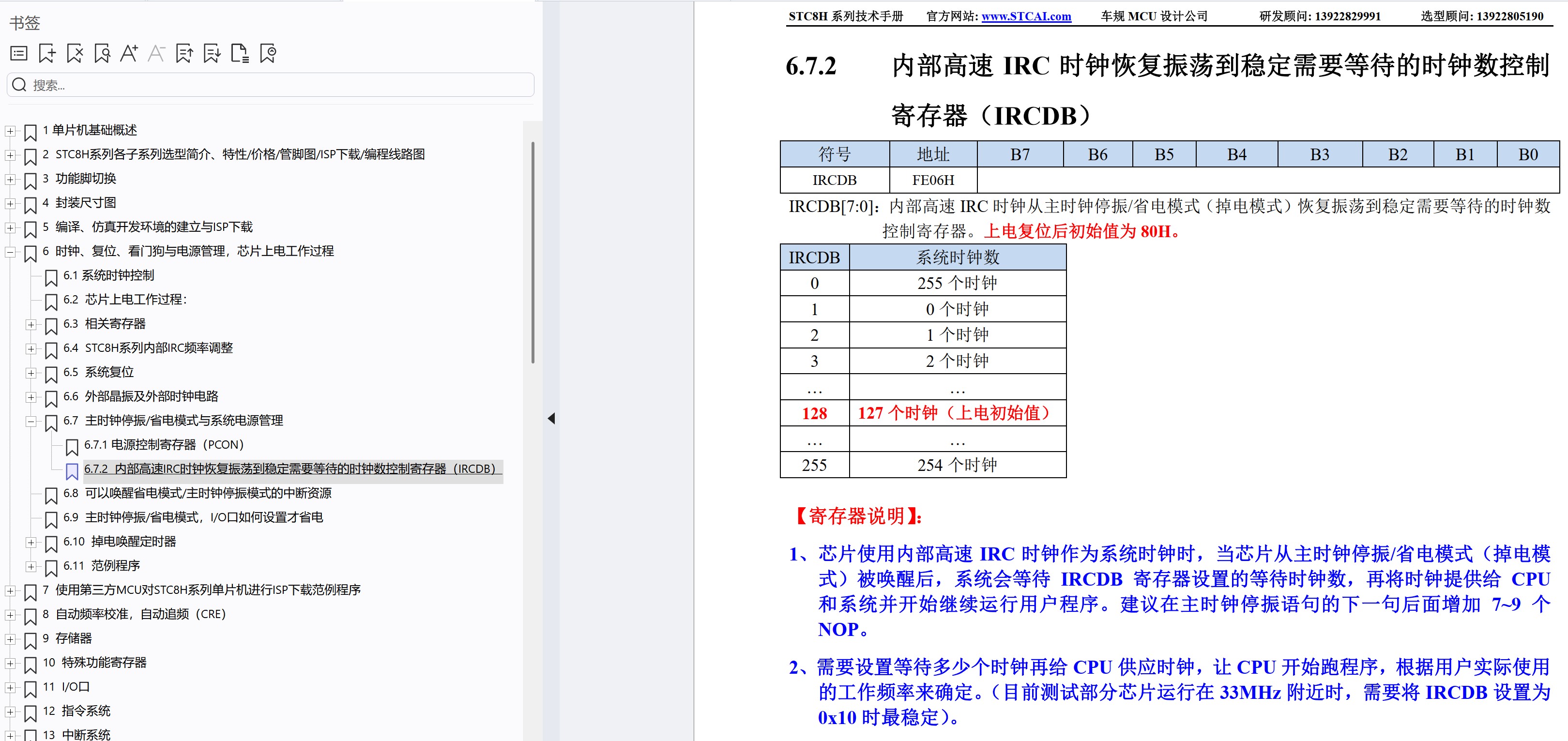The image size is (1568, 741).
Task: Click the move bookmark down icon
Action: (x=212, y=54)
